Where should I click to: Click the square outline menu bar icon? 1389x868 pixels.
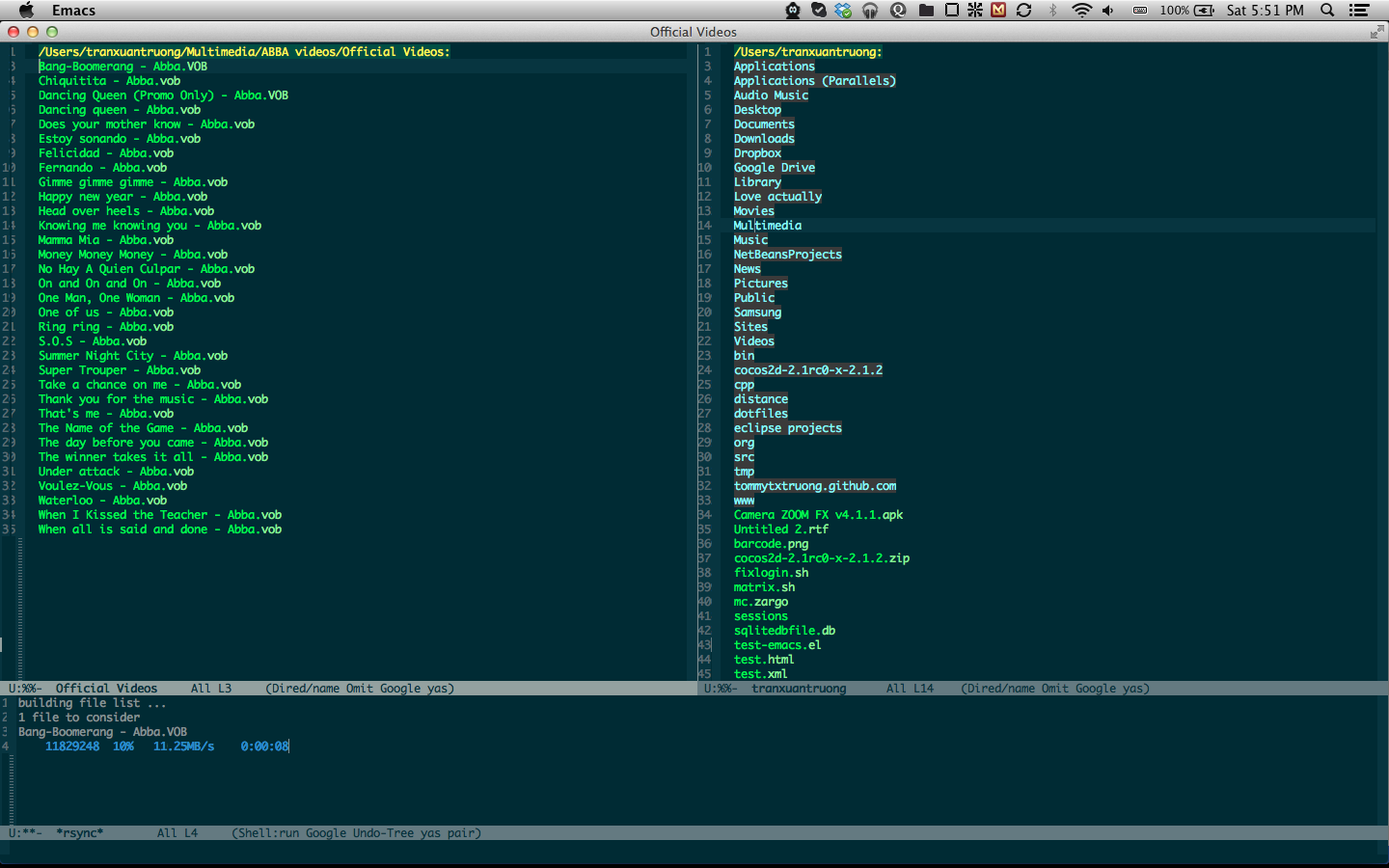(952, 10)
